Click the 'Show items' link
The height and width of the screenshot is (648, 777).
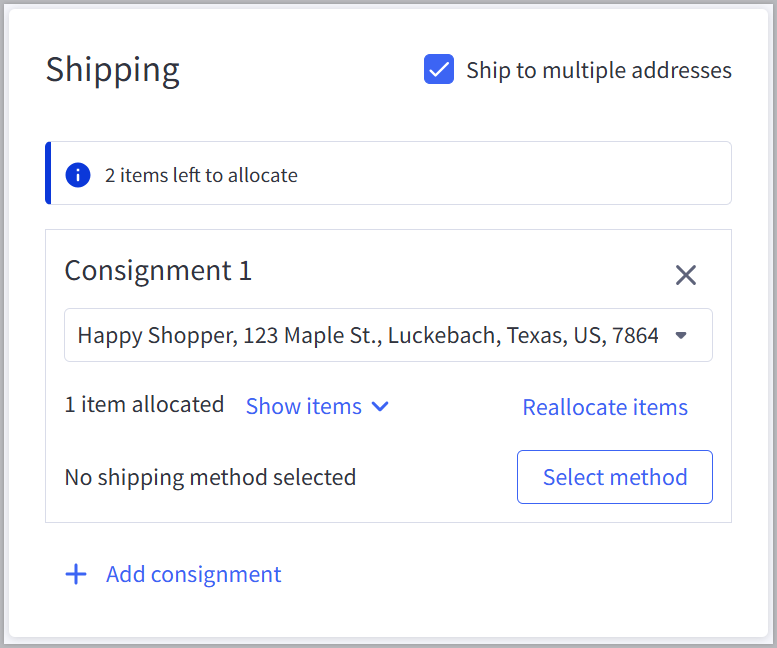coord(304,406)
